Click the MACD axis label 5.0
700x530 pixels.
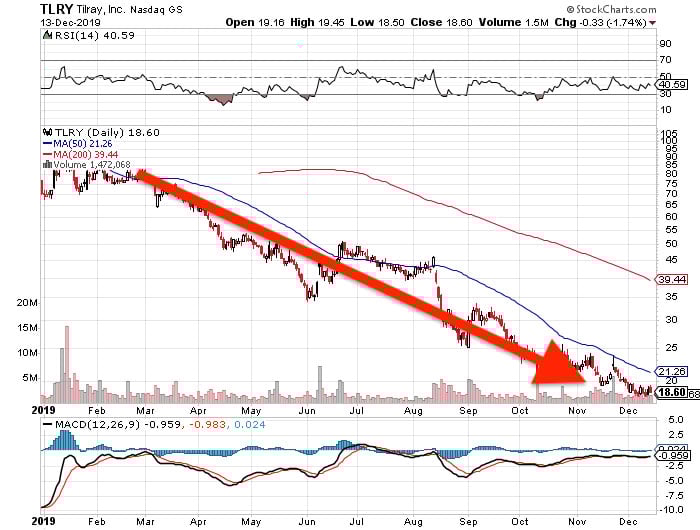point(676,420)
